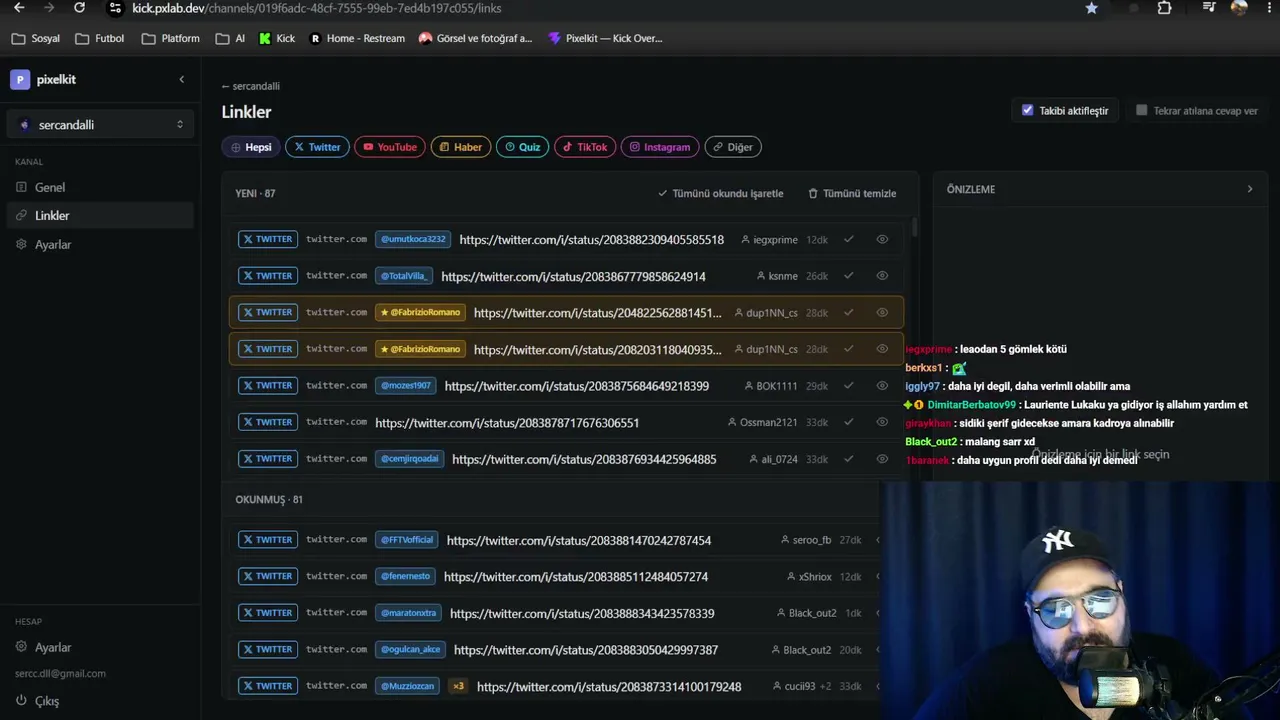Open the browser extensions puzzle icon
Screen dimensions: 1280x720
[x=1165, y=8]
